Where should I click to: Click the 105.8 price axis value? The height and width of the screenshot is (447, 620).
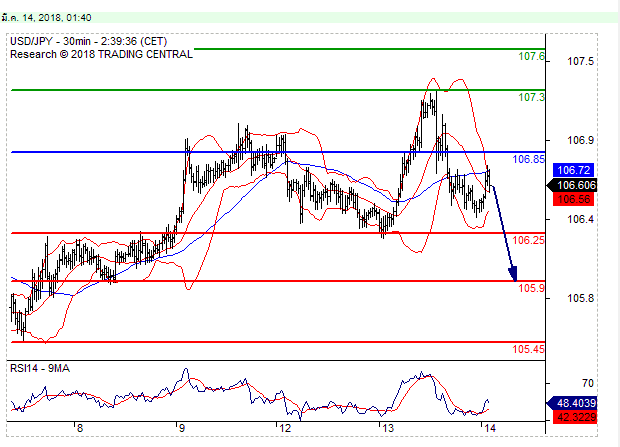[x=580, y=298]
